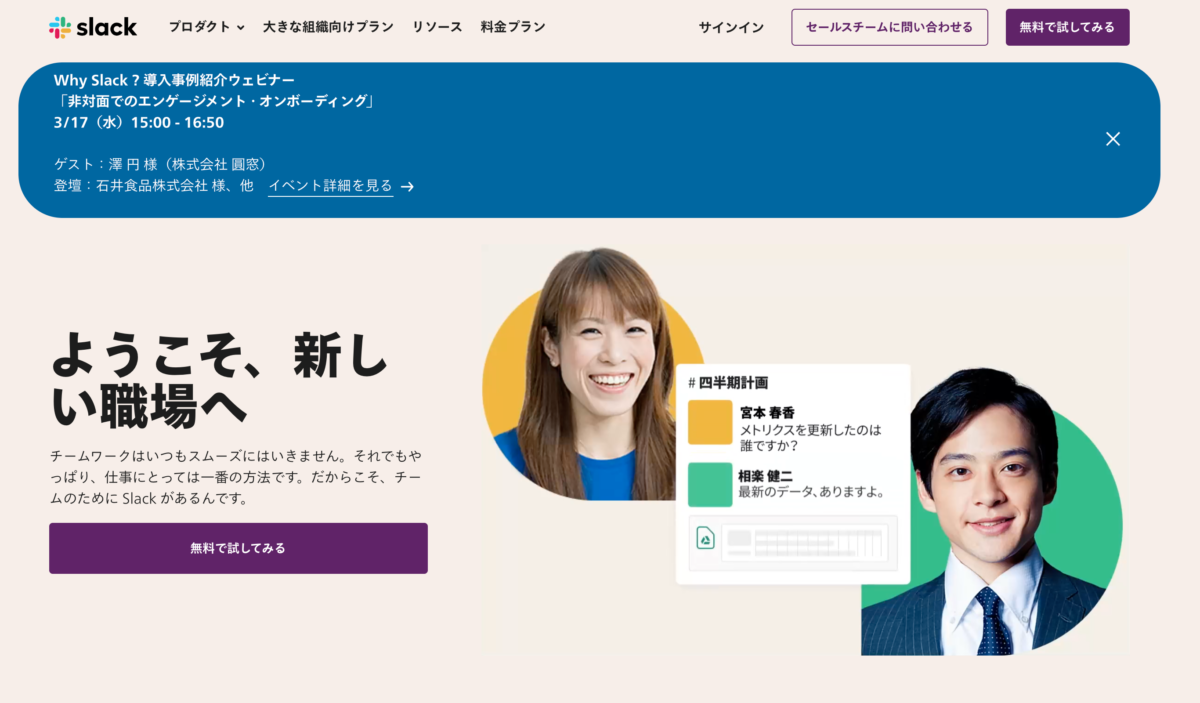The image size is (1200, 703).
Task: Click the heading ようこそ、新しい職場へ
Action: tap(219, 379)
